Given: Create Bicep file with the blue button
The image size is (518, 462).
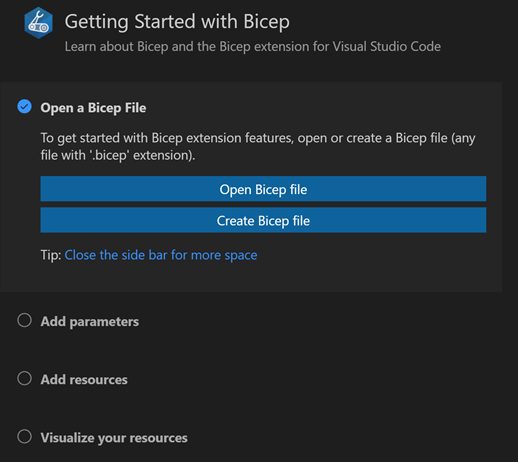Looking at the screenshot, I should (x=263, y=220).
